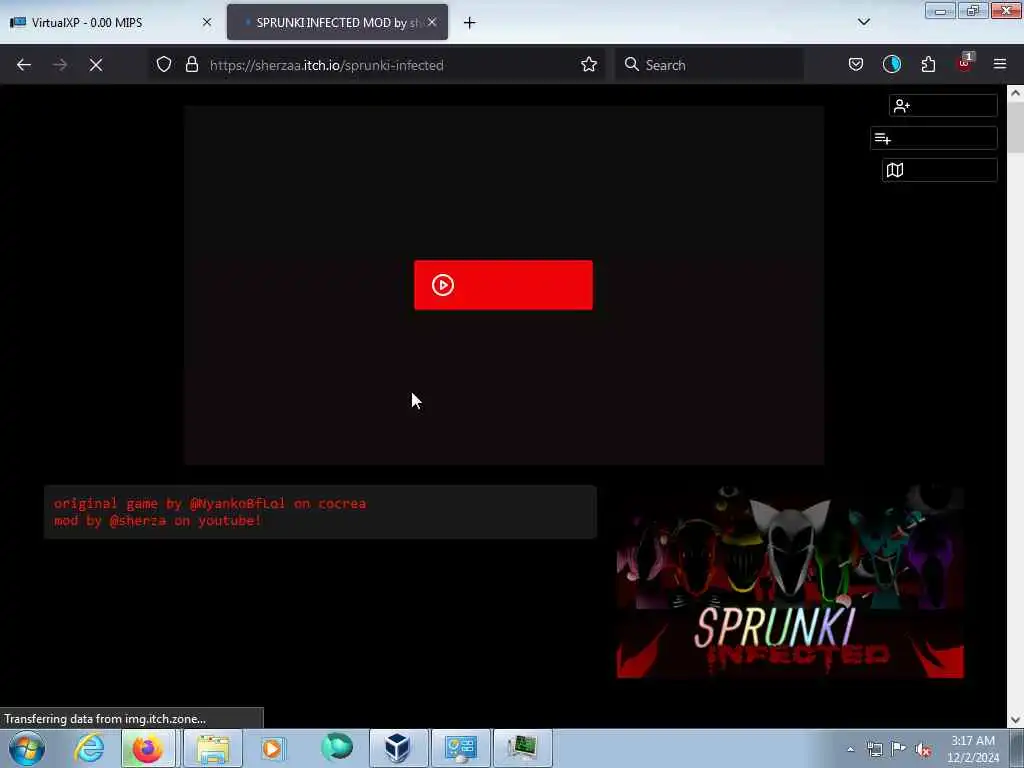Click the address bar URL
The width and height of the screenshot is (1024, 768).
pos(327,65)
